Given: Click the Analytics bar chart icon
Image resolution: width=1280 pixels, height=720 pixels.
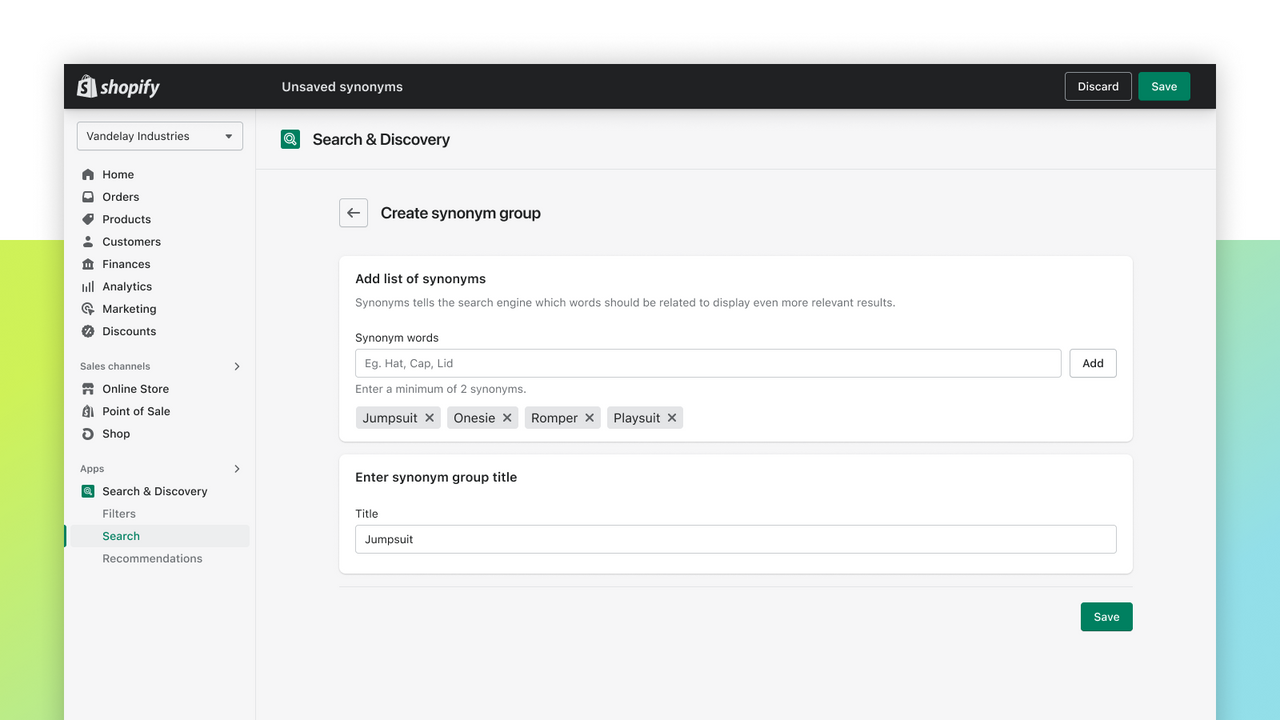Looking at the screenshot, I should (88, 287).
